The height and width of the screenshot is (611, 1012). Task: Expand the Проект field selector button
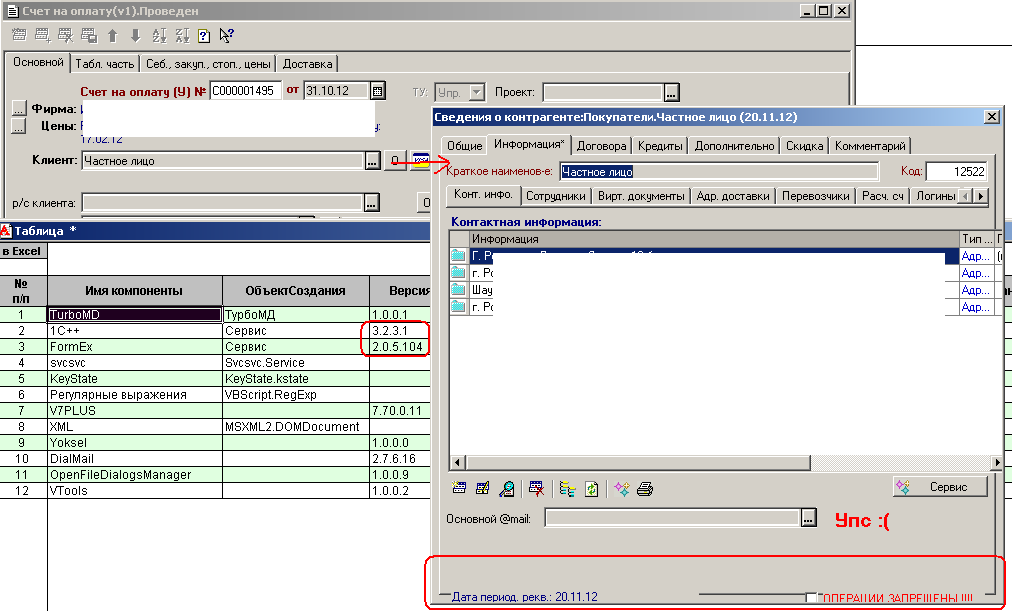[x=671, y=93]
